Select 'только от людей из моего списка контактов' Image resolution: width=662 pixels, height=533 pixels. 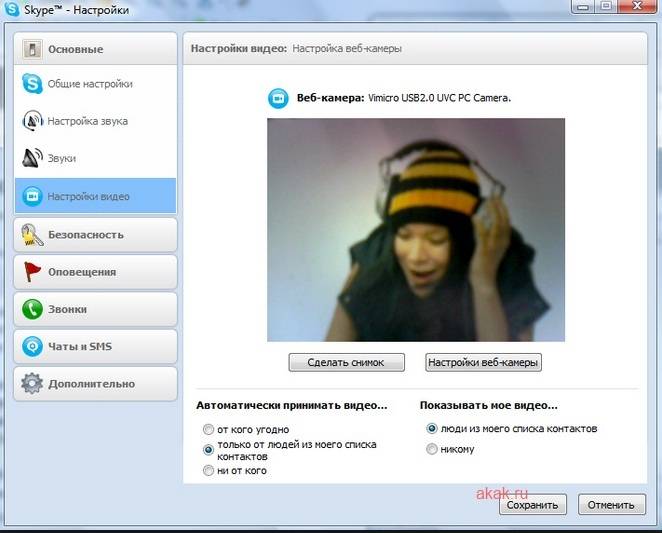click(208, 450)
